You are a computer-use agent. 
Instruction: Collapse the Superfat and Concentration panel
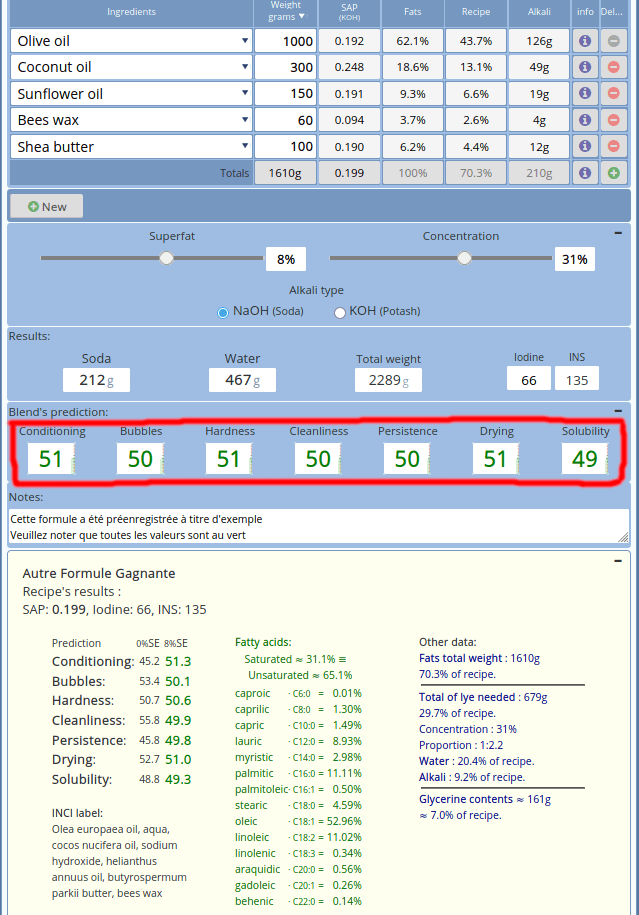tap(619, 232)
